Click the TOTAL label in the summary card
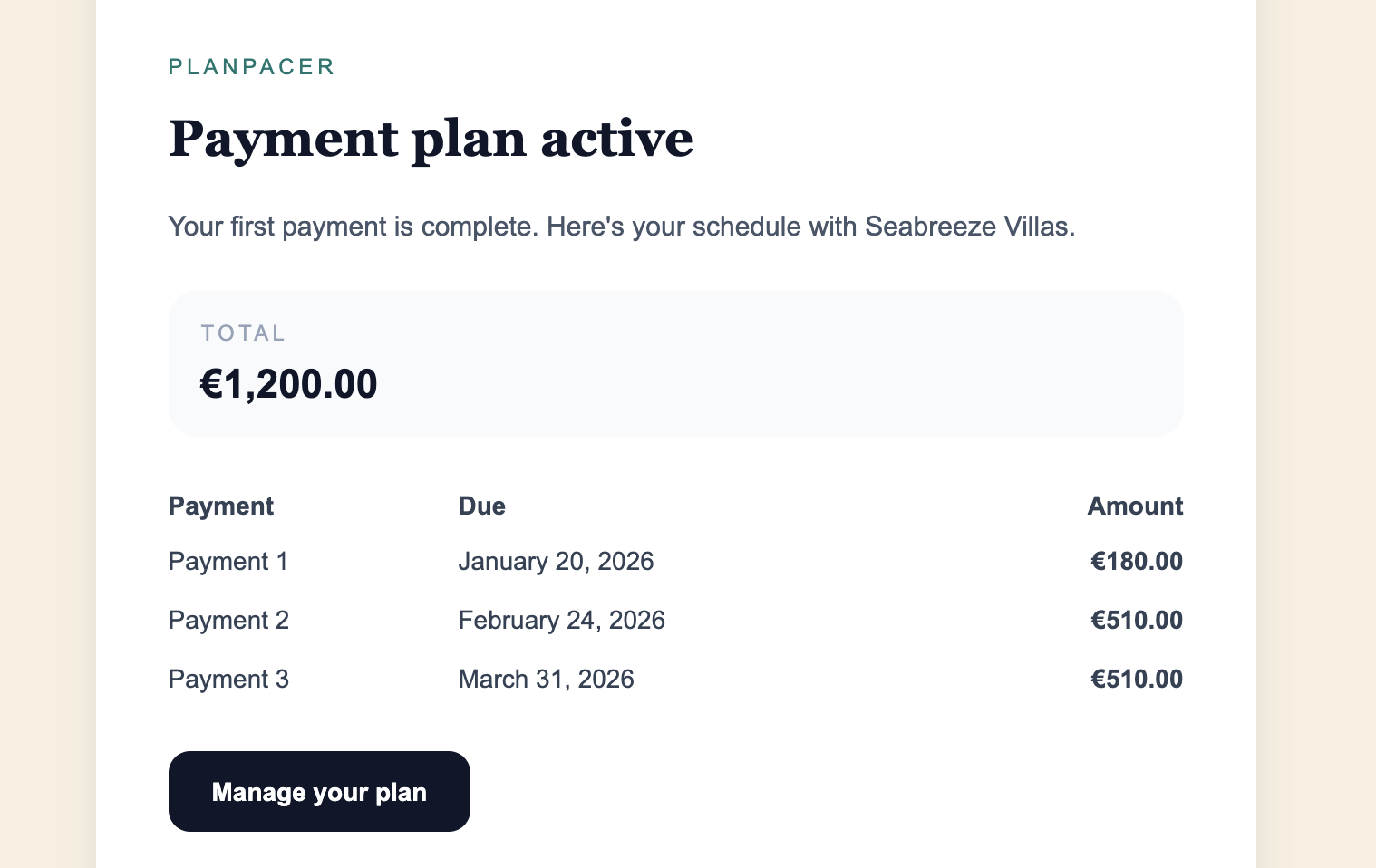The width and height of the screenshot is (1376, 868). coord(243,333)
